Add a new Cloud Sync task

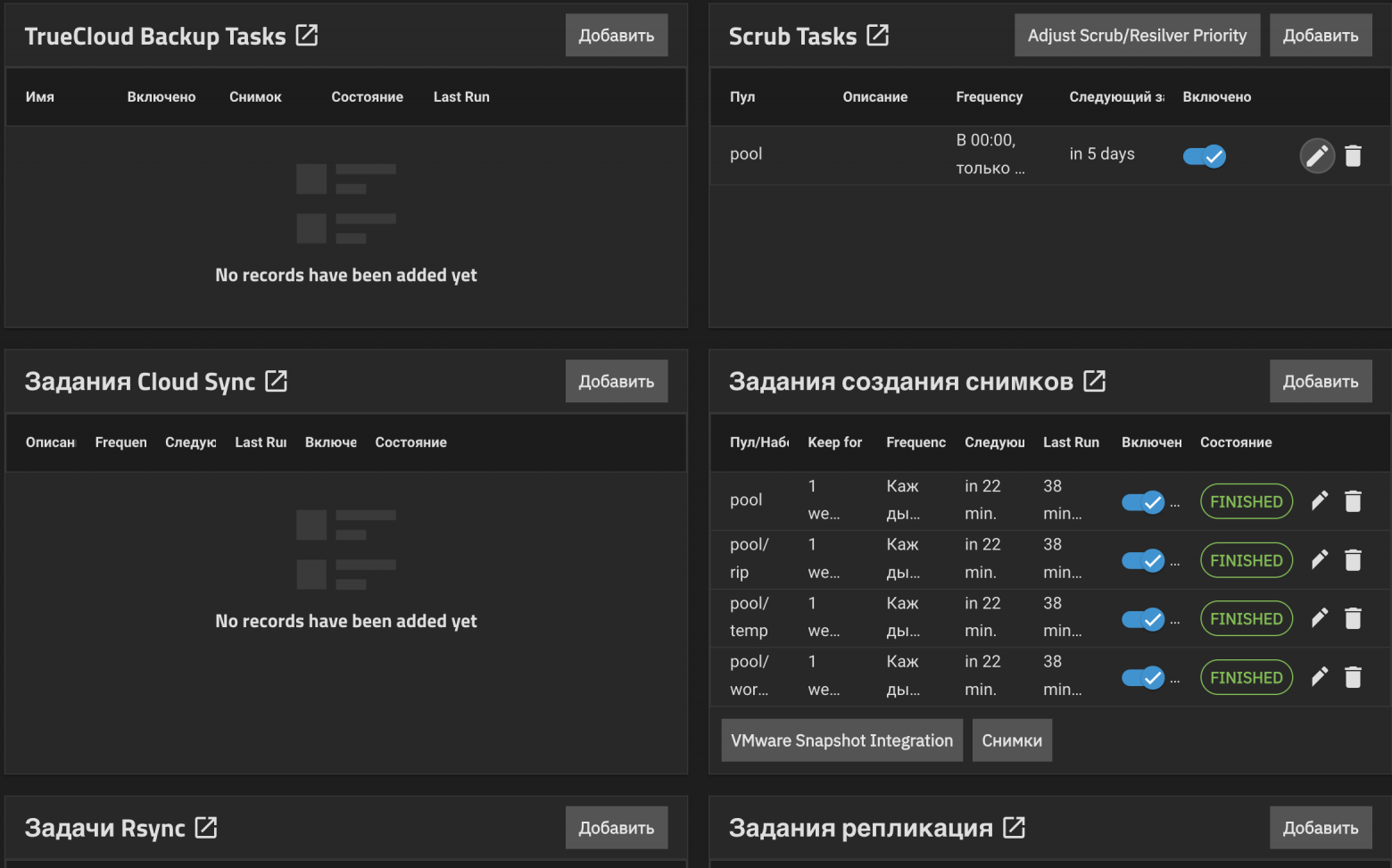point(617,381)
